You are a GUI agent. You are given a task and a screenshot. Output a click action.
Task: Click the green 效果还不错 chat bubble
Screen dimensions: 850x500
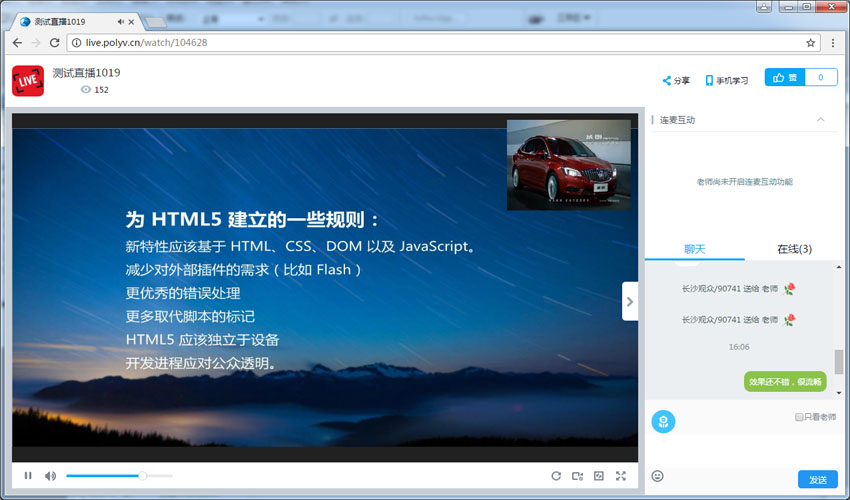click(x=785, y=382)
